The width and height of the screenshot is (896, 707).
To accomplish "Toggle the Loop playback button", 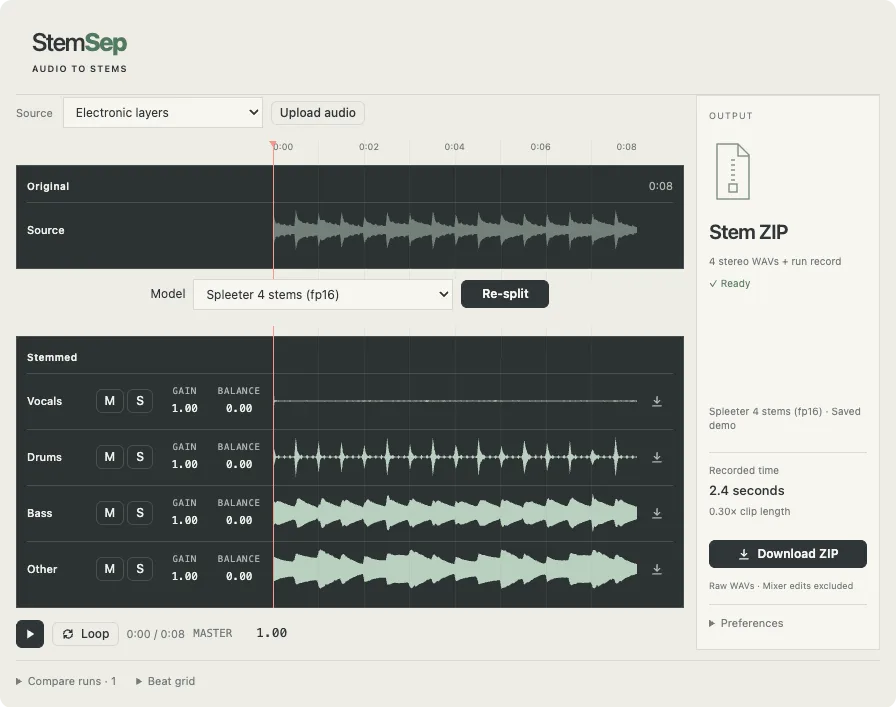I will [86, 634].
